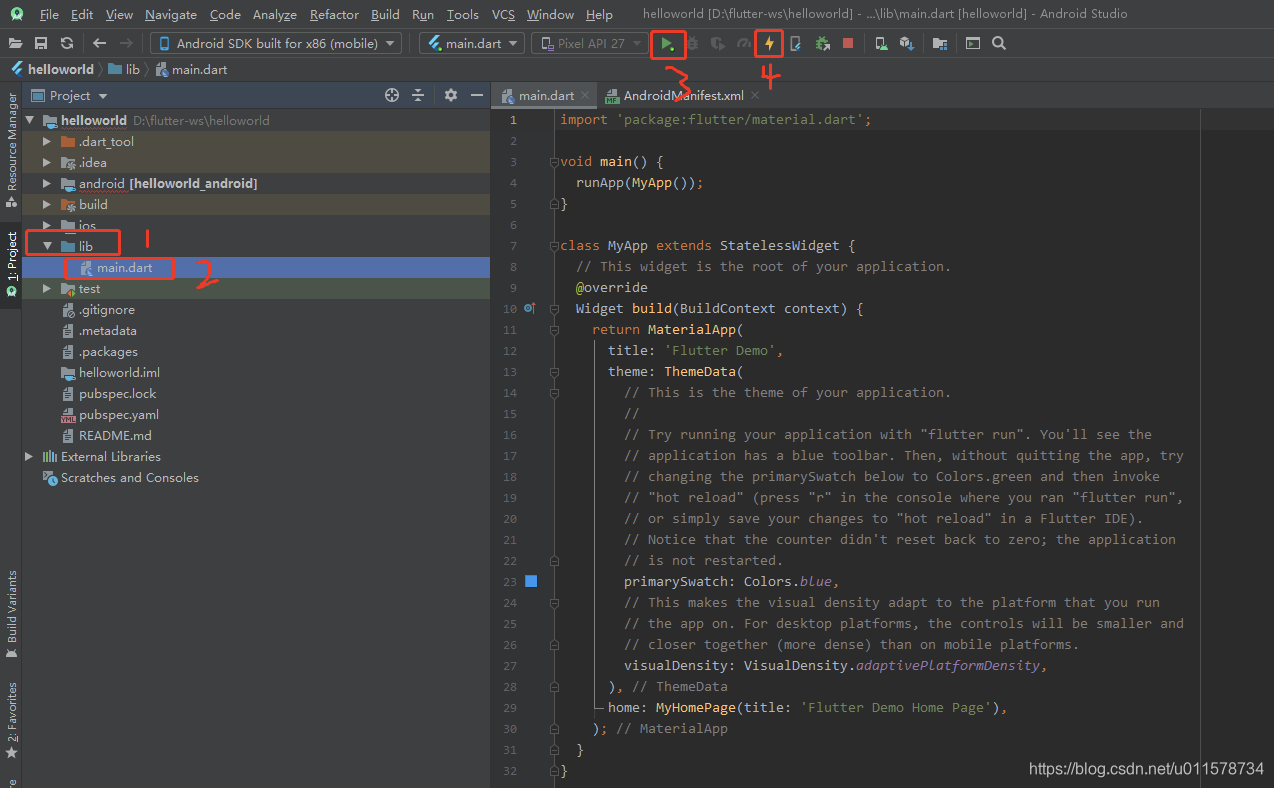Open Scratches and Consoles in Project view
Screen dimensions: 1274x788
(130, 477)
